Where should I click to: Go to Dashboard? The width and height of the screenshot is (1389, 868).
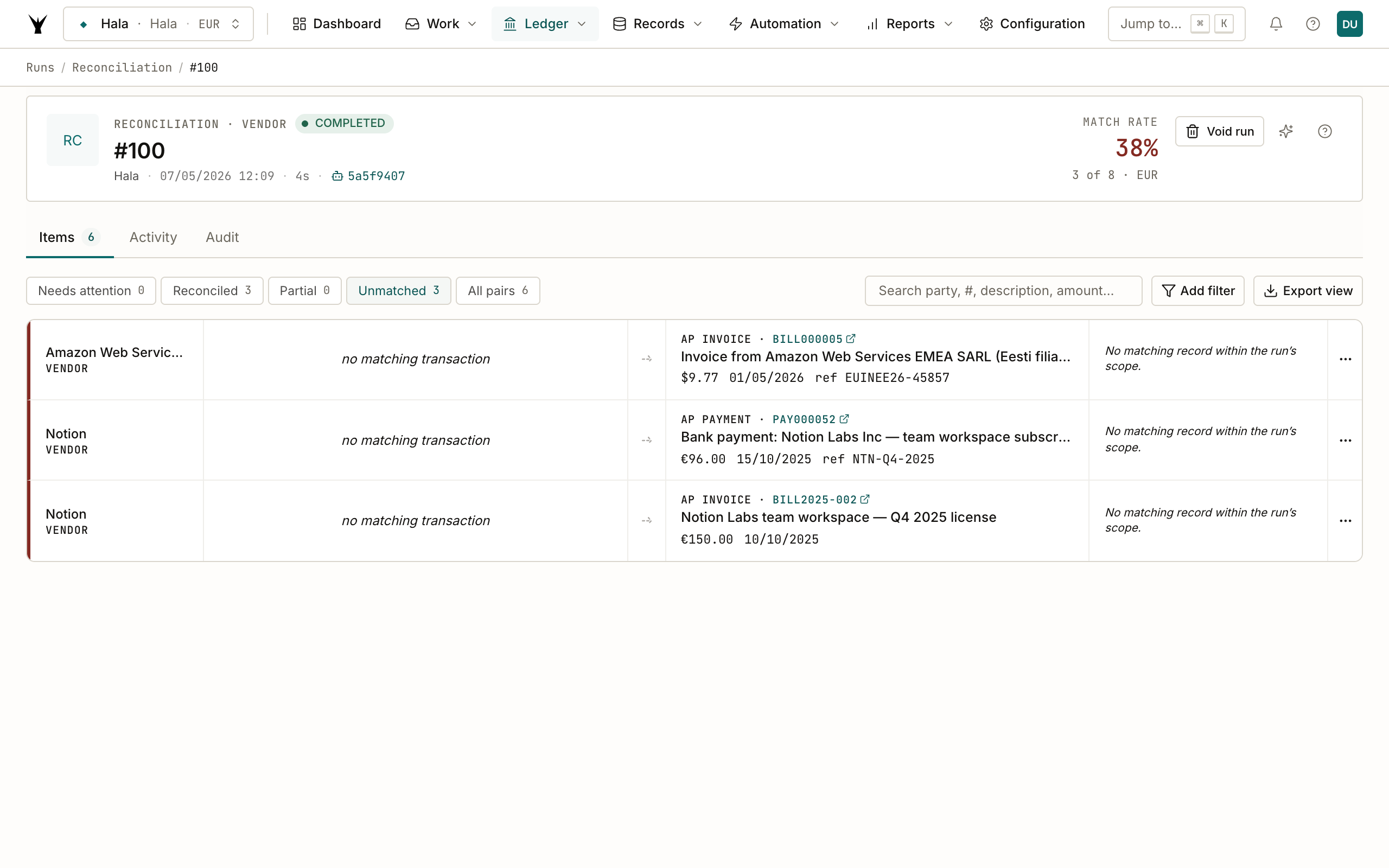tap(336, 24)
